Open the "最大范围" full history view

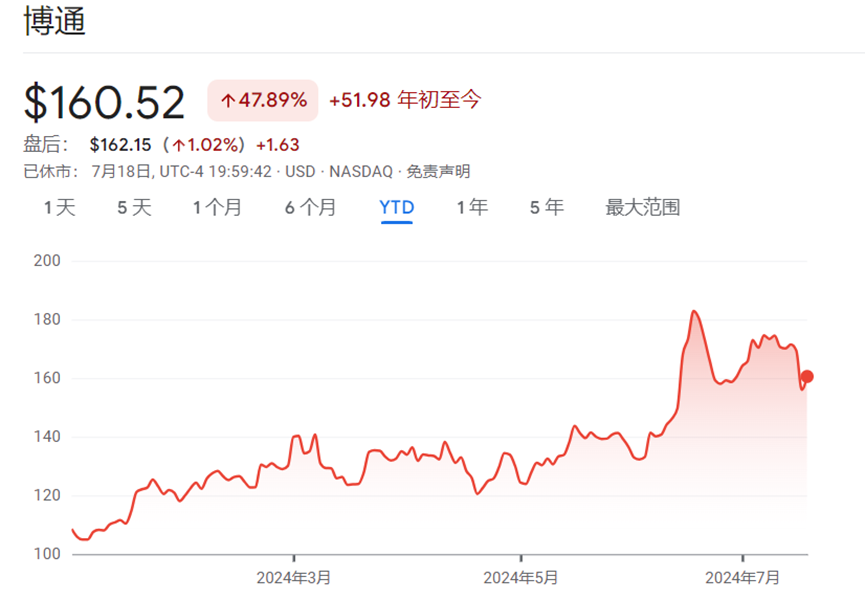[640, 207]
